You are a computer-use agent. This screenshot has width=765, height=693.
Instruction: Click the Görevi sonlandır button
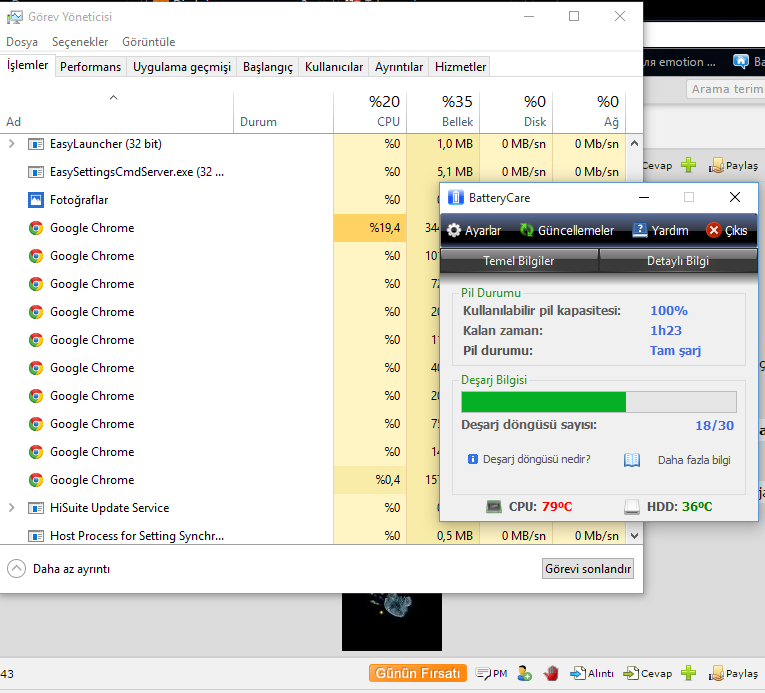coord(588,569)
